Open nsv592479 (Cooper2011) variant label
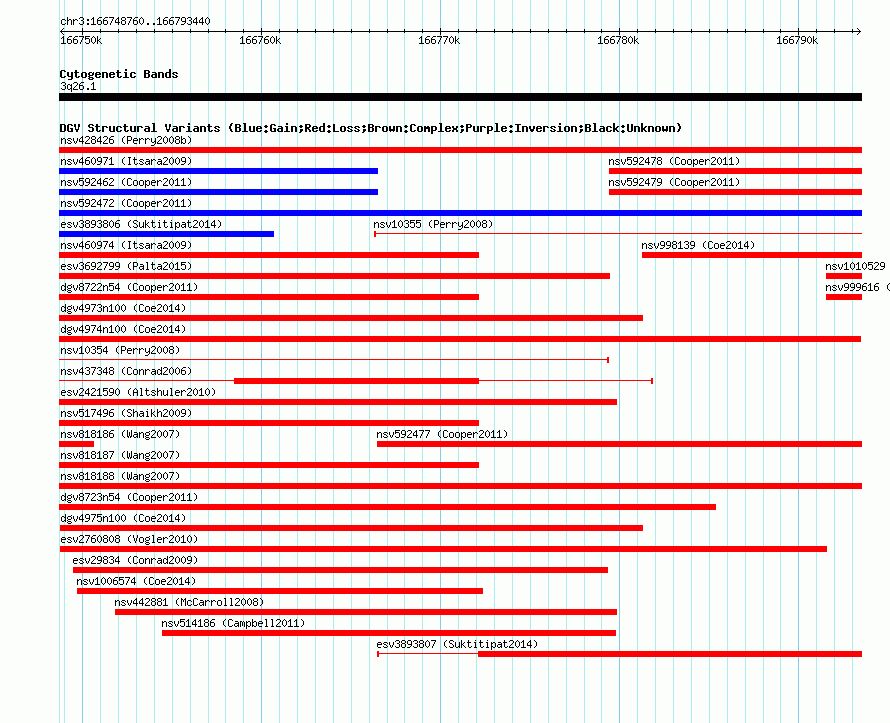Image resolution: width=890 pixels, height=723 pixels. coord(674,182)
